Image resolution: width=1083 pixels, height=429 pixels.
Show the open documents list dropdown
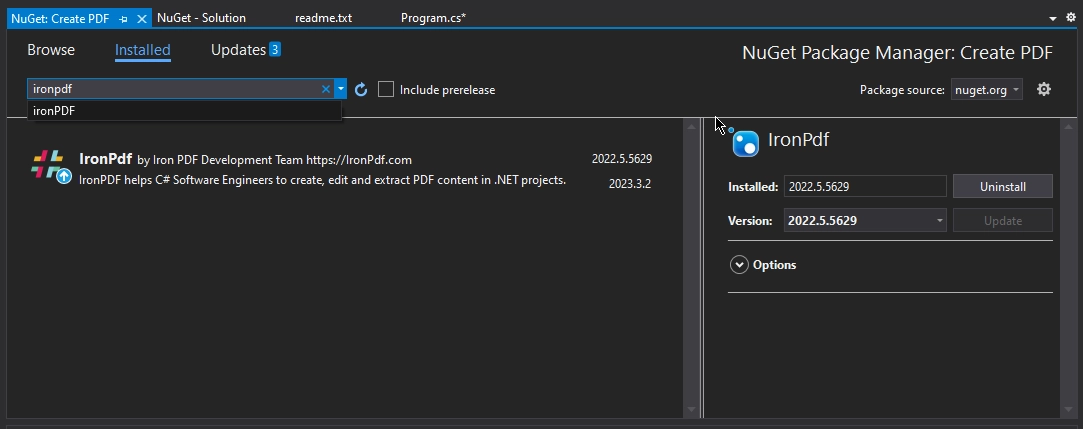pyautogui.click(x=1054, y=18)
